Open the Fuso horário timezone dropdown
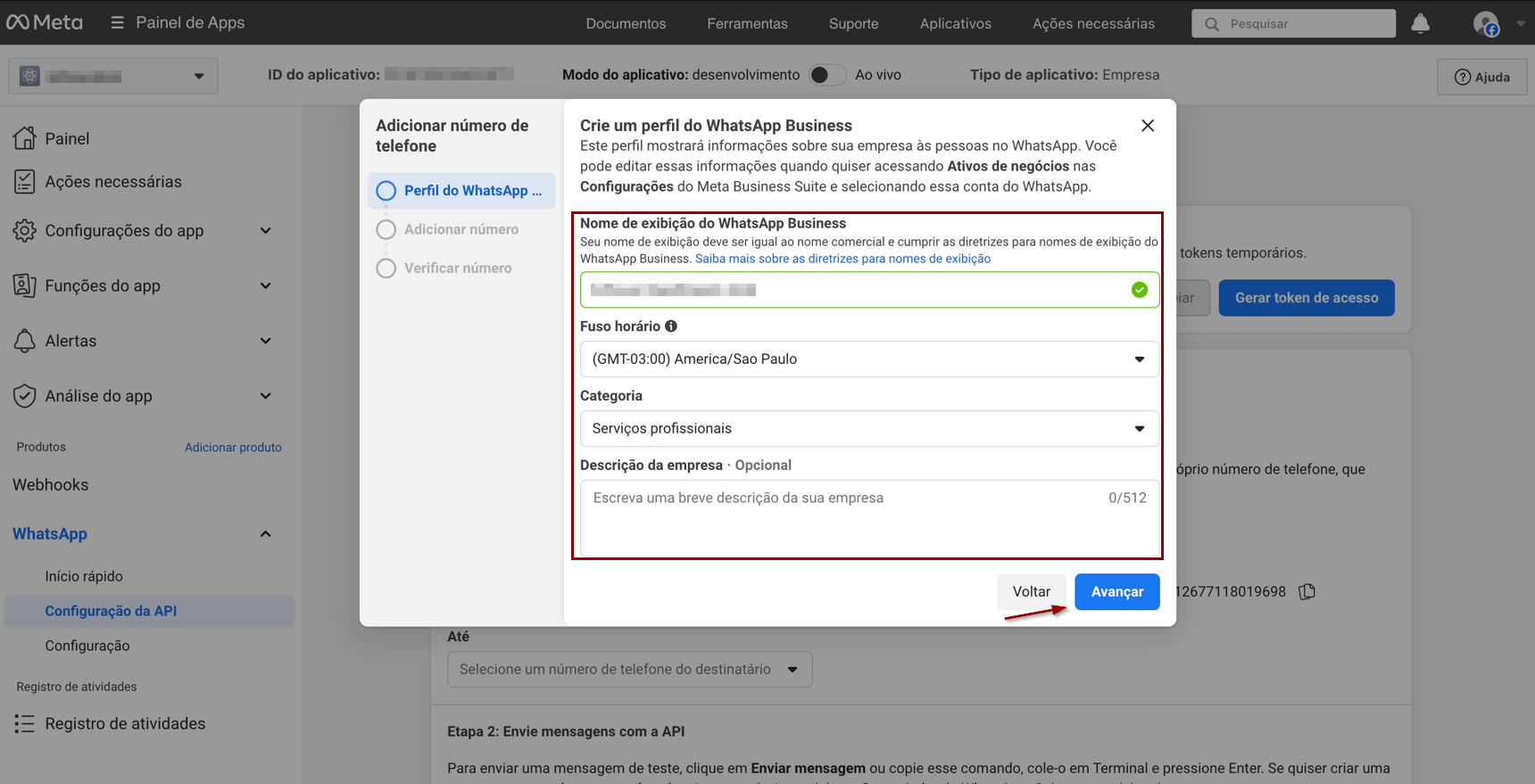 coord(869,359)
